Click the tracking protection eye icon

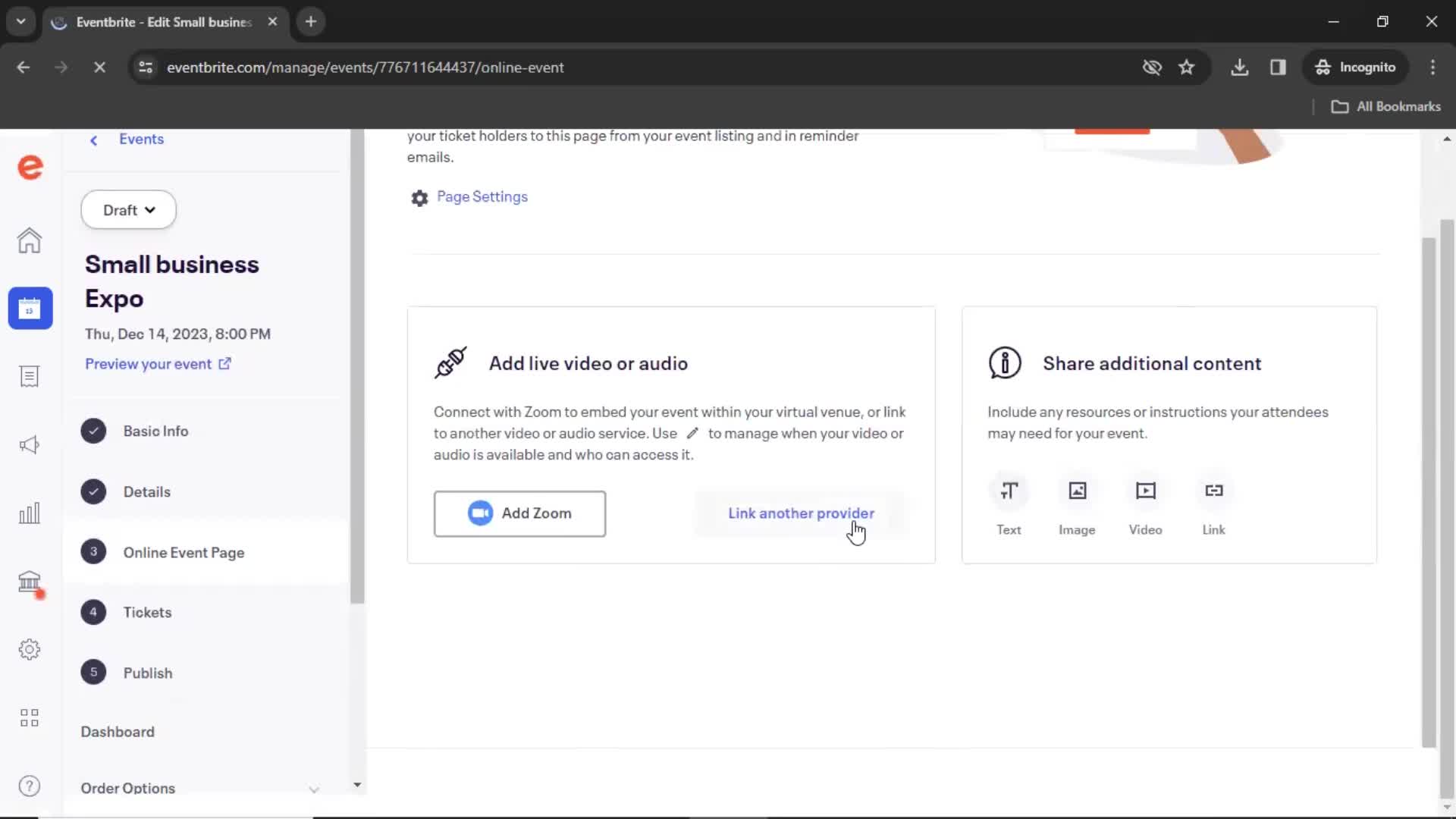(x=1152, y=67)
